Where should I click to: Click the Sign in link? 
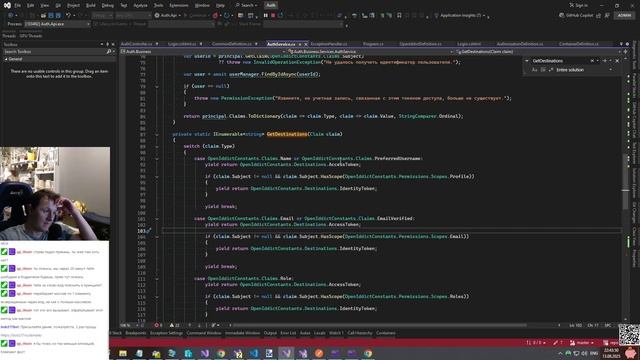[579, 5]
